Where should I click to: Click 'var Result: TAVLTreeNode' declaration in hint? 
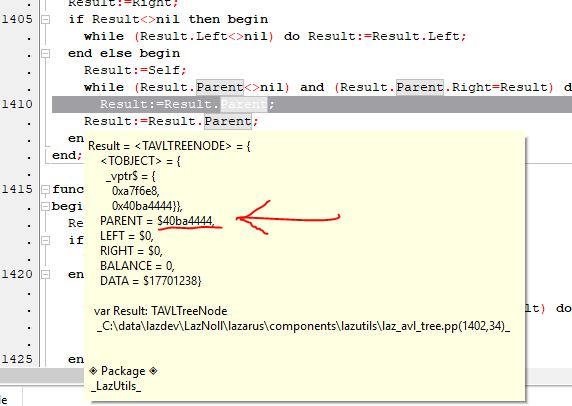click(x=161, y=311)
